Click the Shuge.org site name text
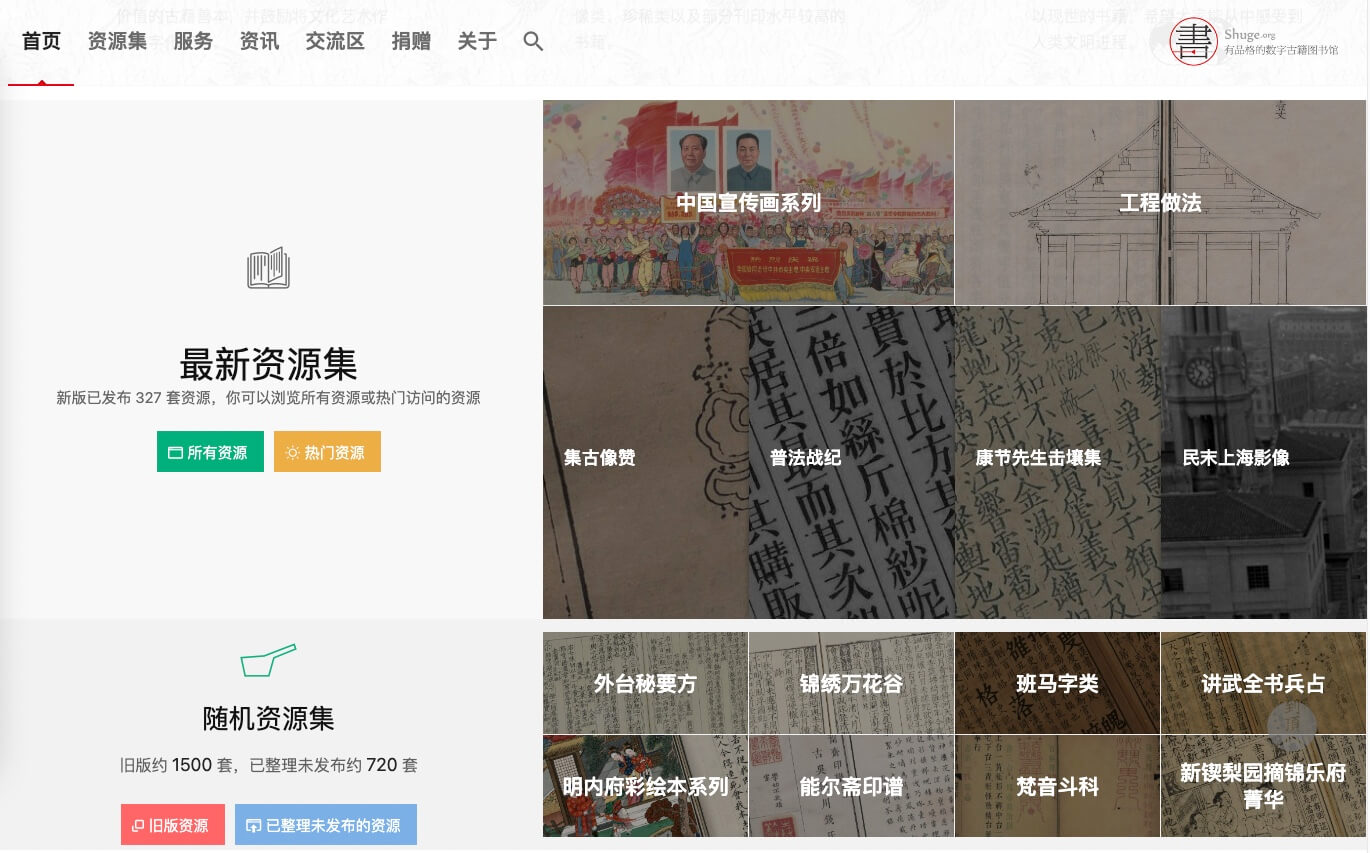 pos(1250,34)
